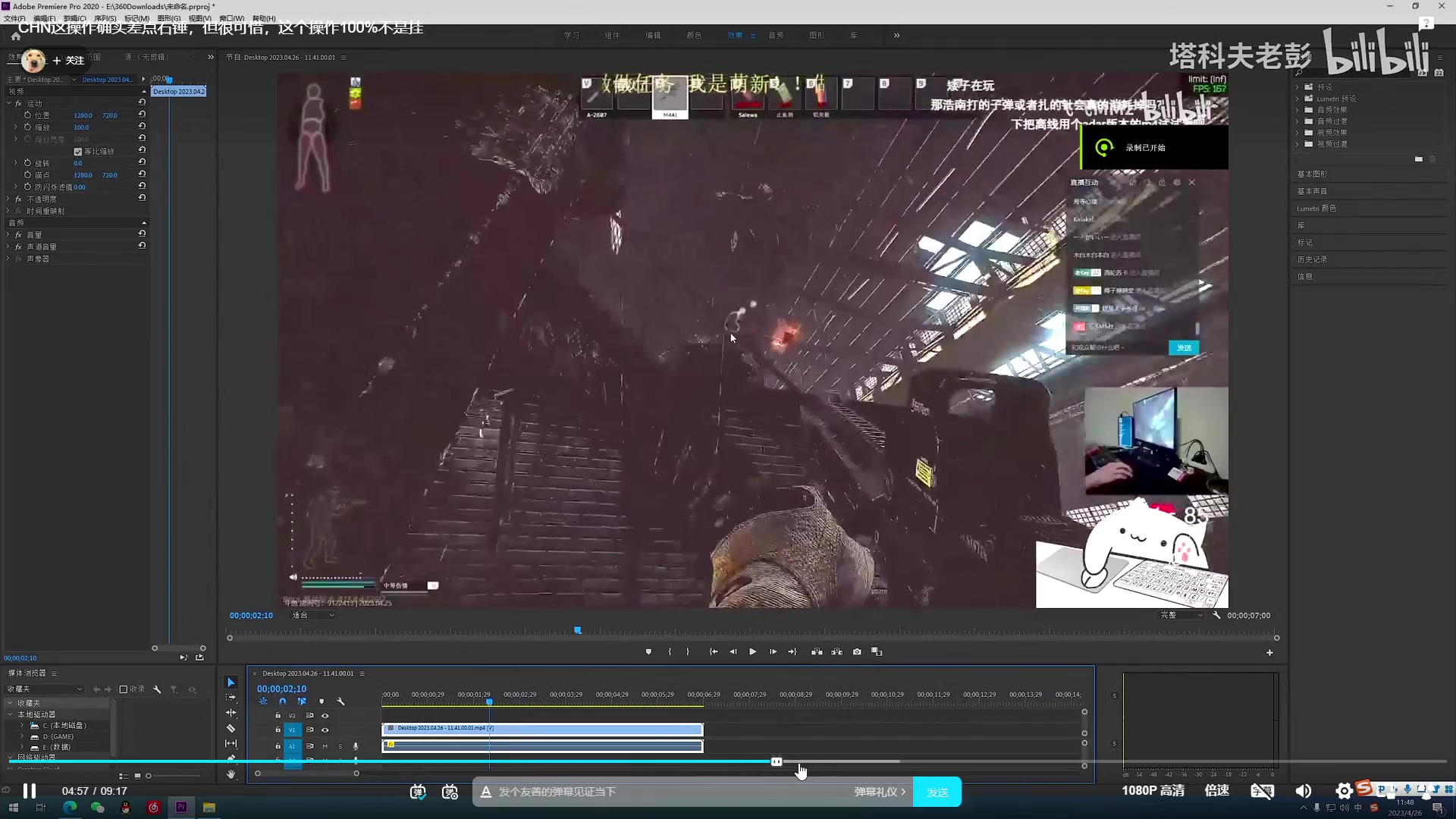Open danmaku settings icon

click(x=450, y=792)
